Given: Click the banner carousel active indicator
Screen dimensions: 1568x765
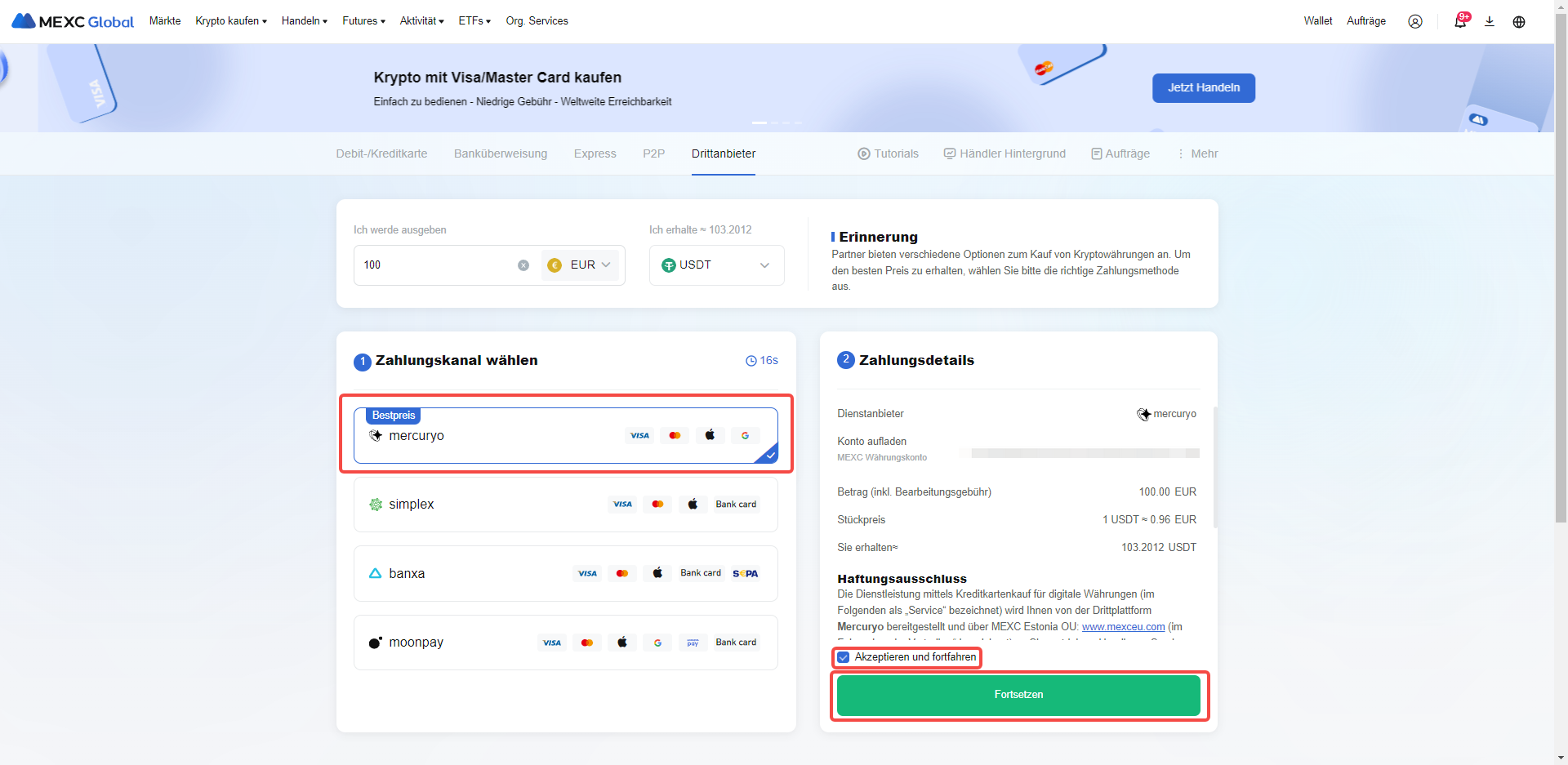Looking at the screenshot, I should (x=759, y=122).
